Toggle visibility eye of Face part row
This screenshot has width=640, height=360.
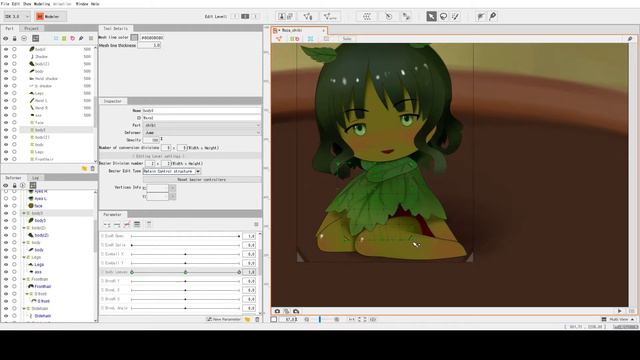(x=6, y=122)
